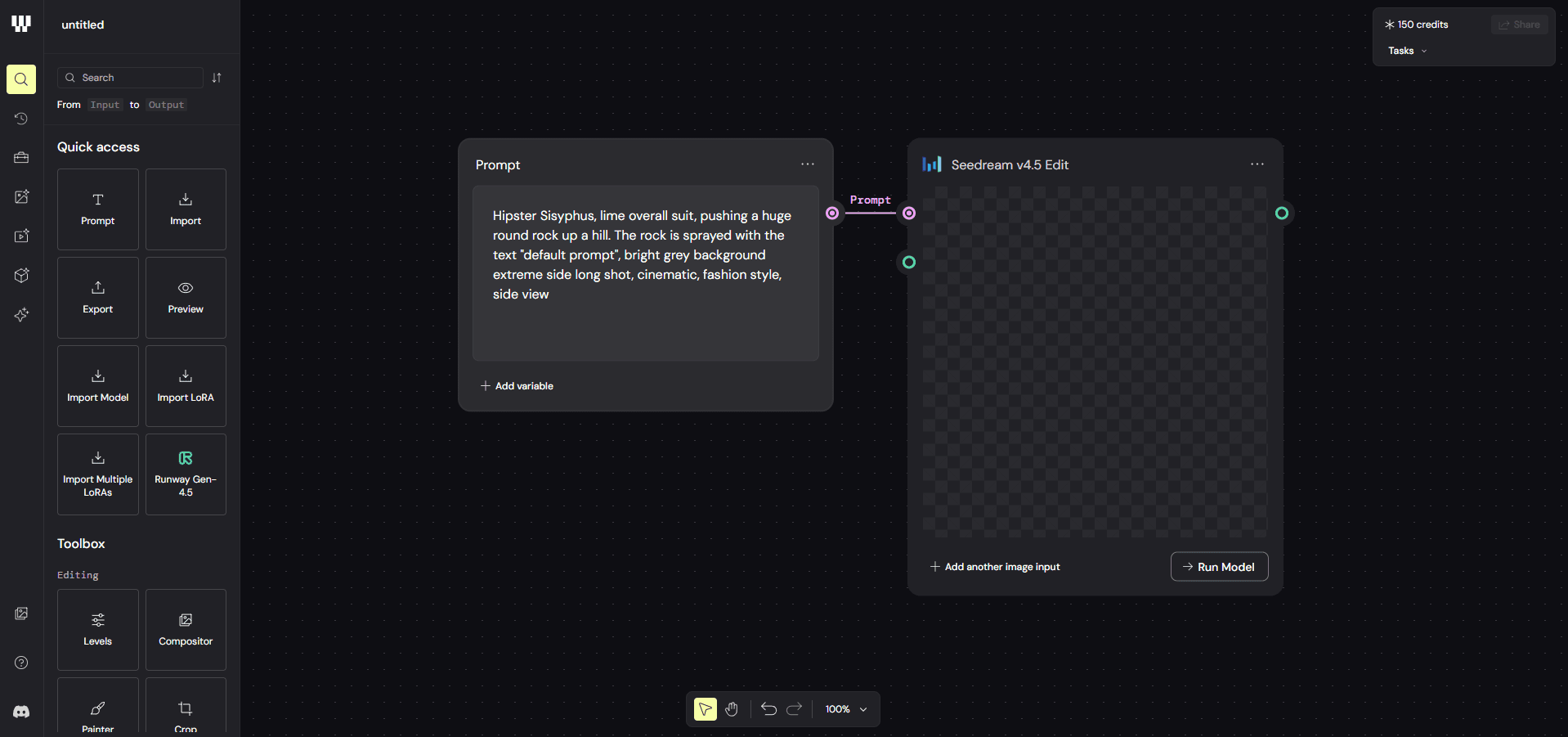This screenshot has height=737, width=1568.
Task: Click the Search nodes input field
Action: tap(130, 78)
